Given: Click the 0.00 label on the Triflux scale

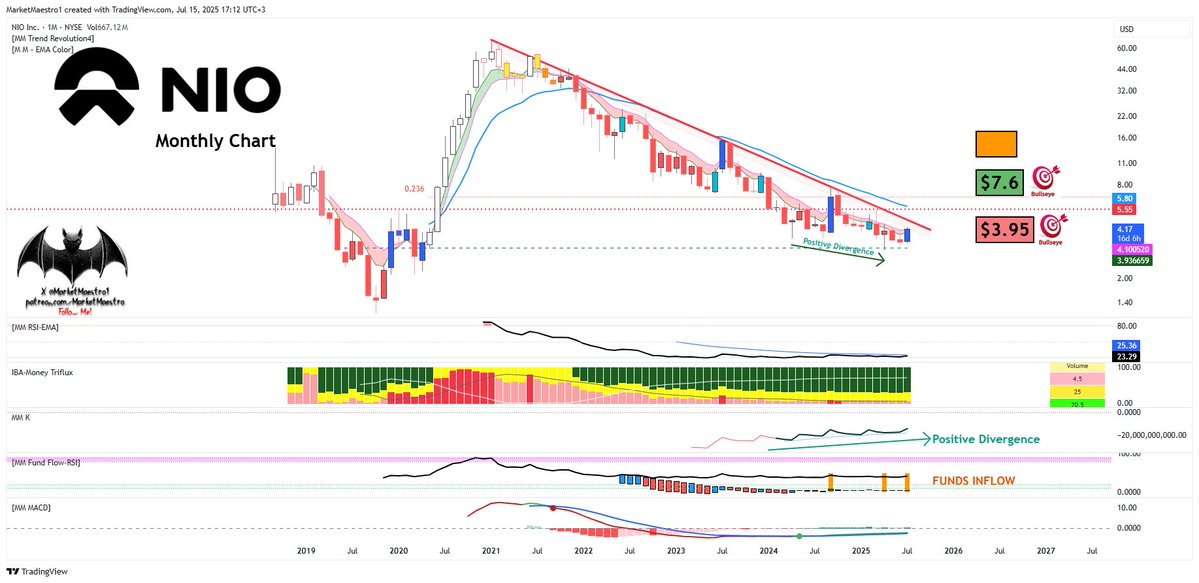Looking at the screenshot, I should pos(1123,402).
